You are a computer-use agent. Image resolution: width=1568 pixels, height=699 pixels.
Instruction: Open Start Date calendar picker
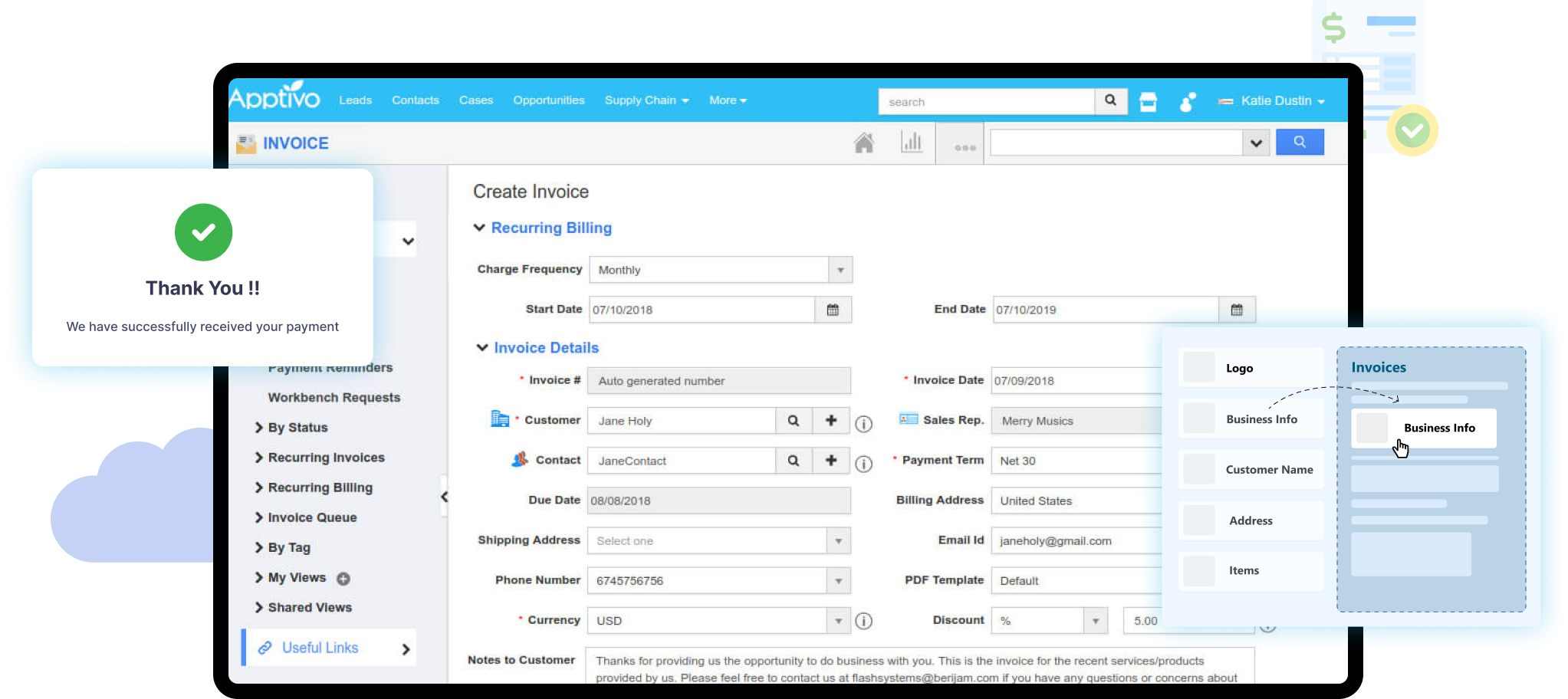pyautogui.click(x=833, y=310)
